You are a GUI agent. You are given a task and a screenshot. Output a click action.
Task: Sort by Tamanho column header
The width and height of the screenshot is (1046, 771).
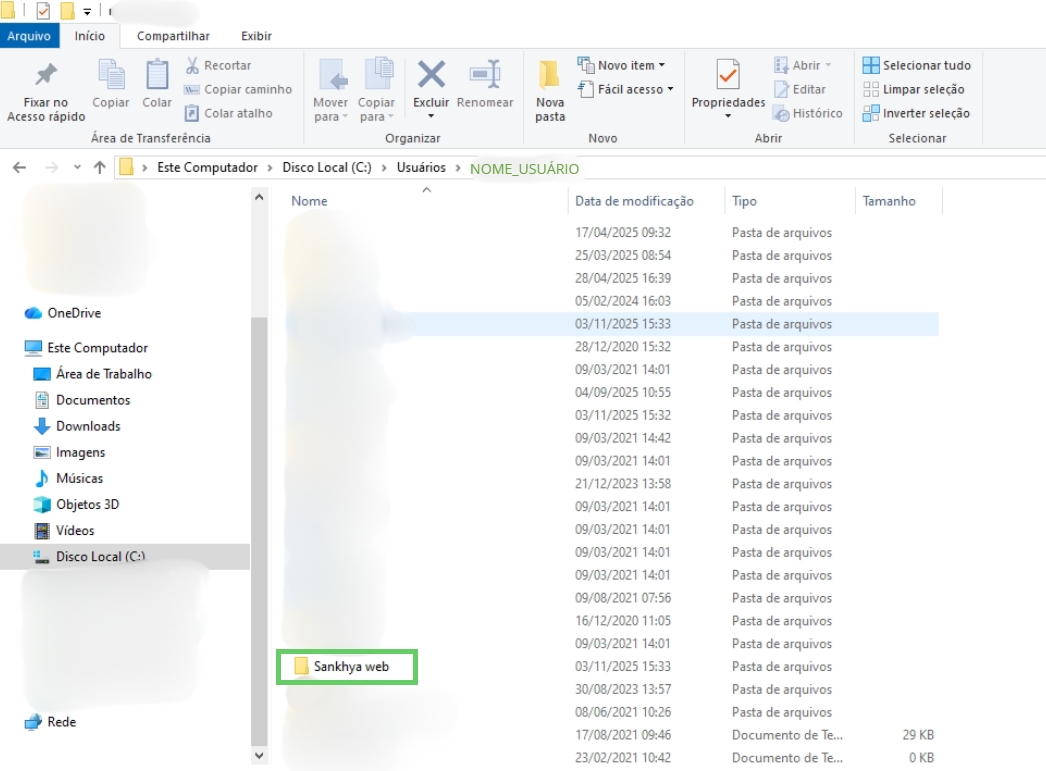[x=889, y=201]
